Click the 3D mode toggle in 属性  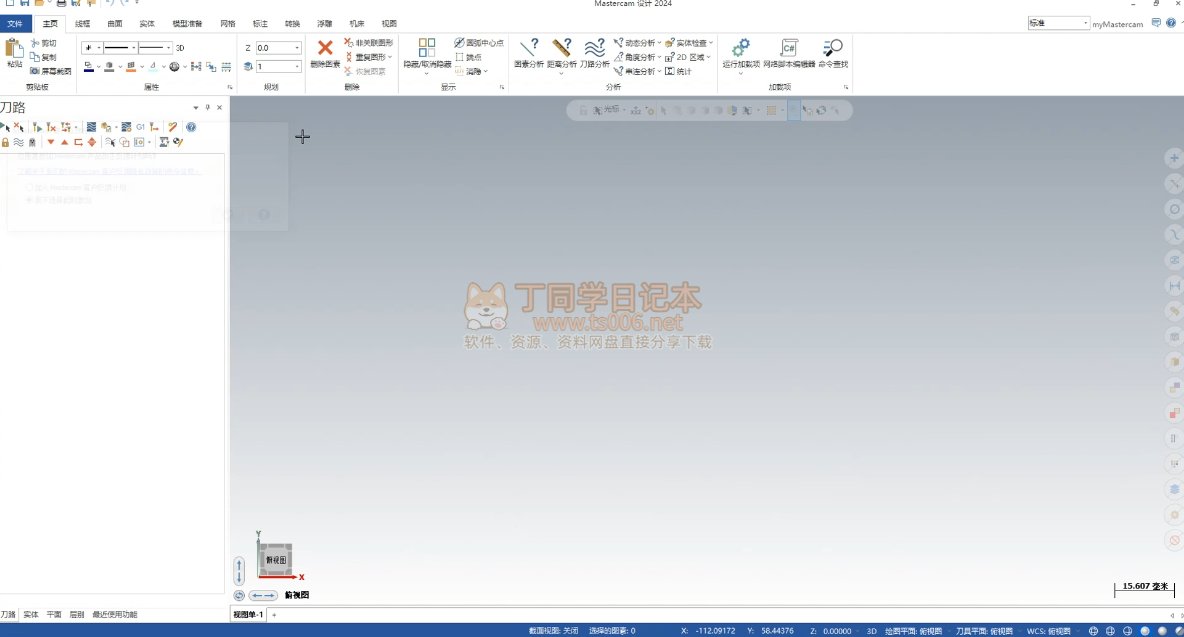coord(180,48)
